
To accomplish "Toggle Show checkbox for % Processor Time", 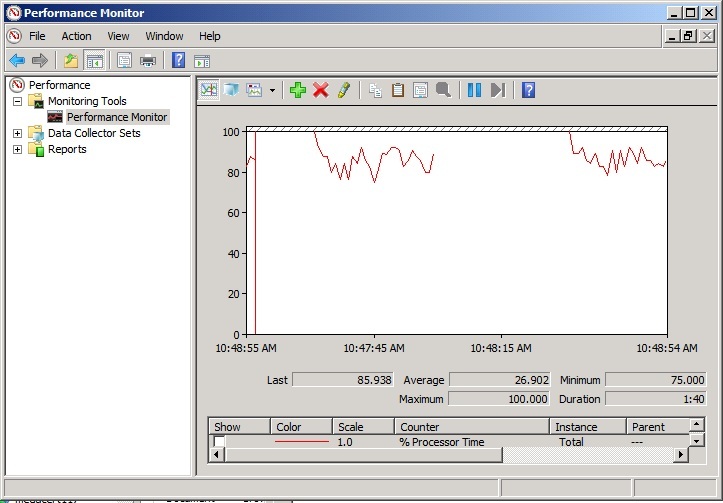I will [219, 441].
